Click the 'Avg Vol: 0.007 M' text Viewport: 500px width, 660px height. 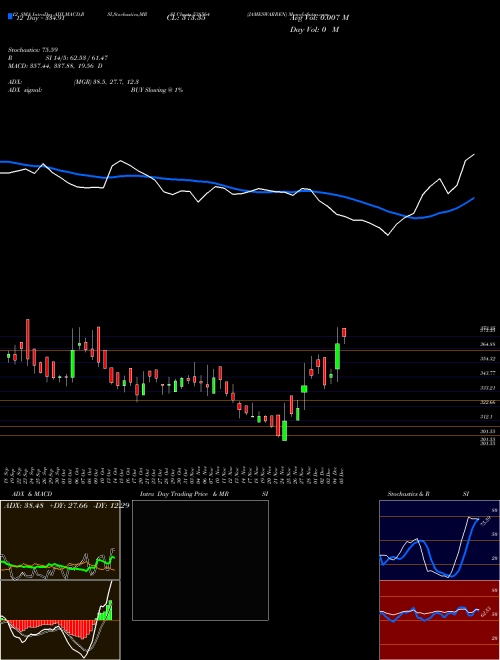point(319,18)
